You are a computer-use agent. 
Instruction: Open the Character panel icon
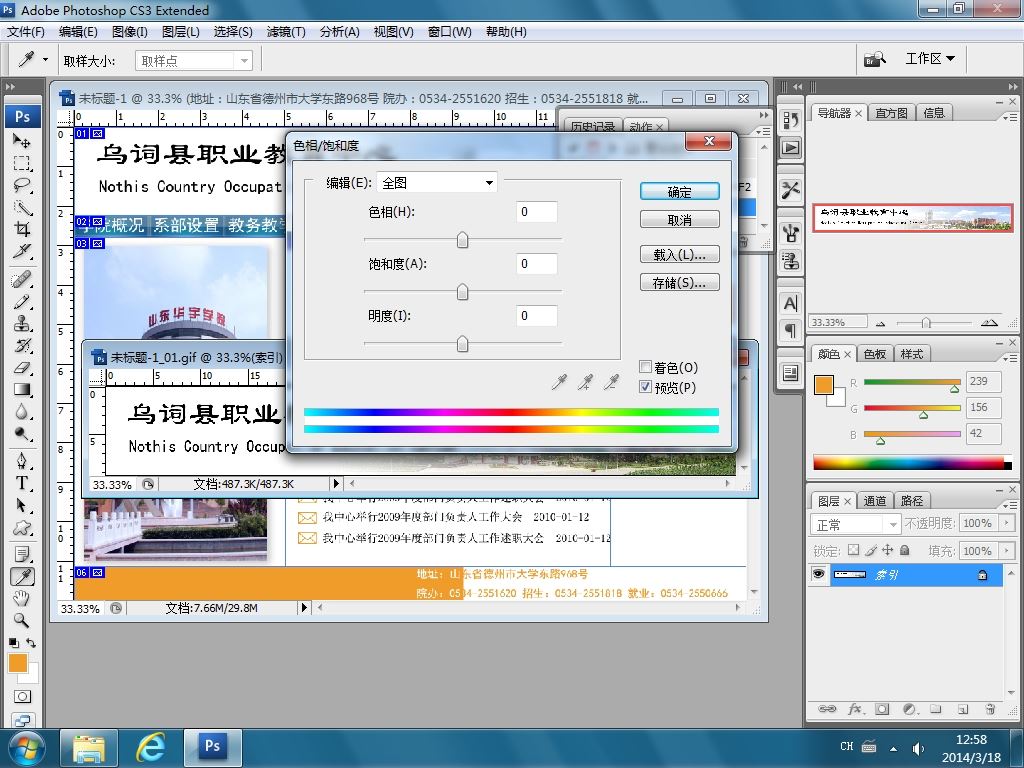click(790, 304)
